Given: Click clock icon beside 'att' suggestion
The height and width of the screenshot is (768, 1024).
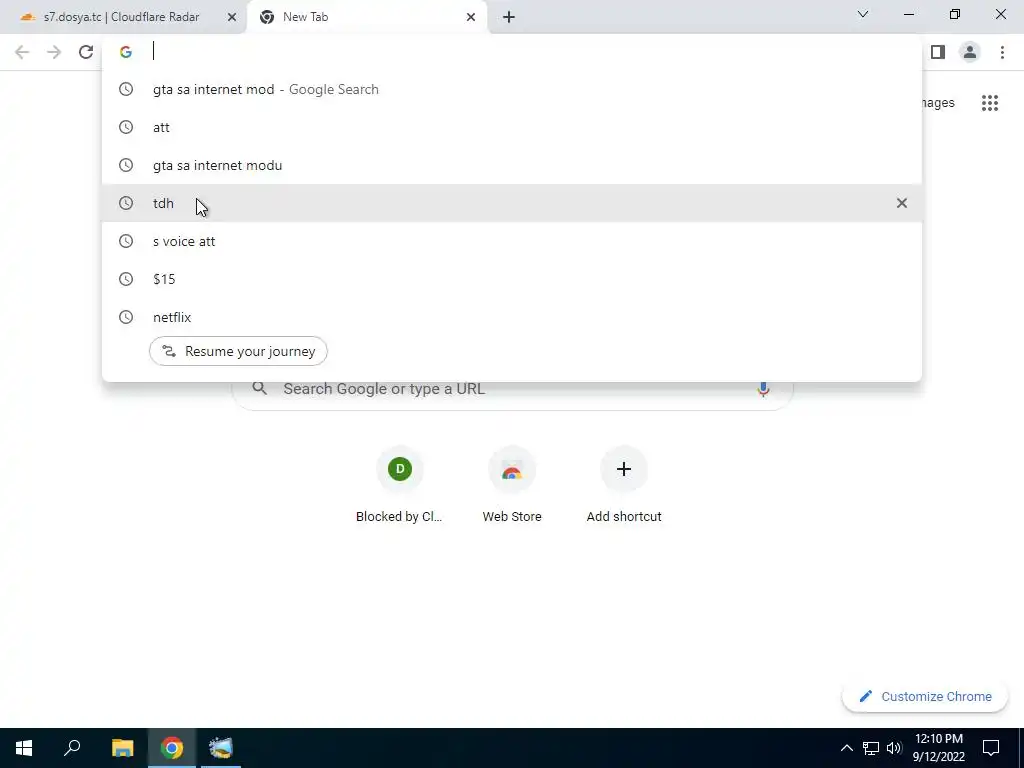Looking at the screenshot, I should 126,127.
